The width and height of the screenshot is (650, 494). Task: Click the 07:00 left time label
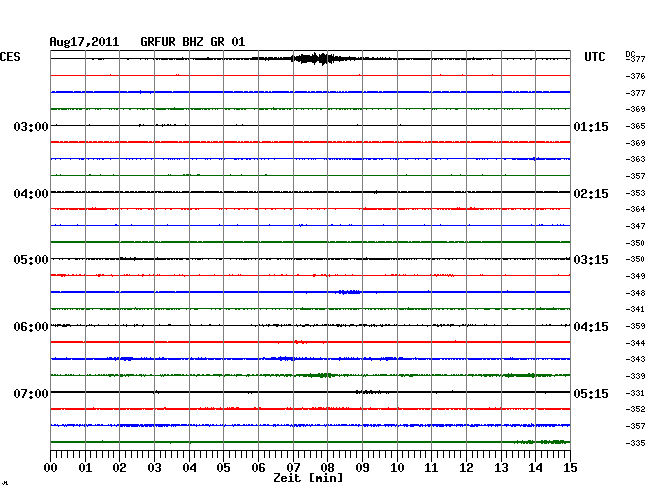pos(31,393)
